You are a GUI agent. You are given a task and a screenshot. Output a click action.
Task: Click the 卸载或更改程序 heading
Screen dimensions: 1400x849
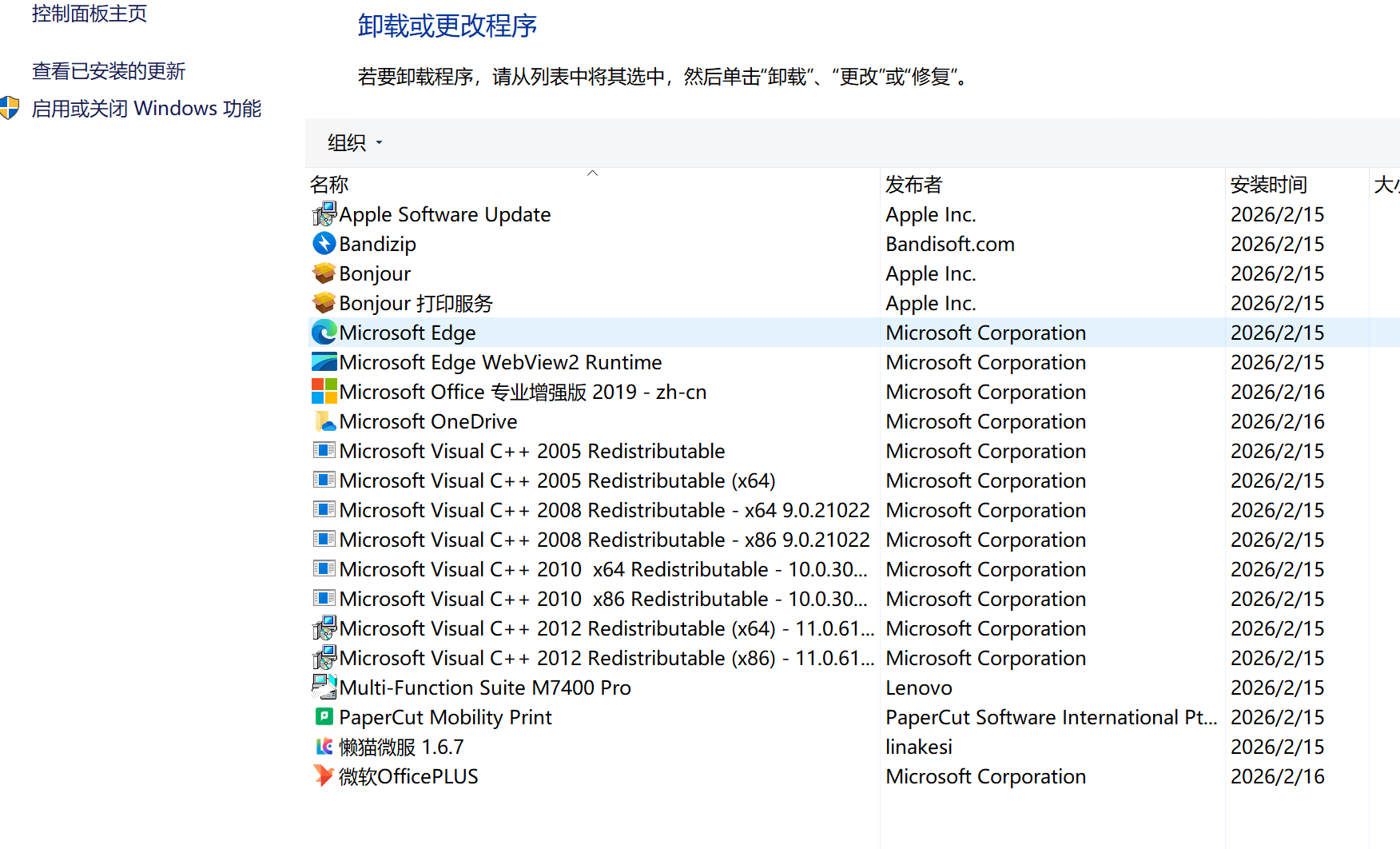(447, 26)
